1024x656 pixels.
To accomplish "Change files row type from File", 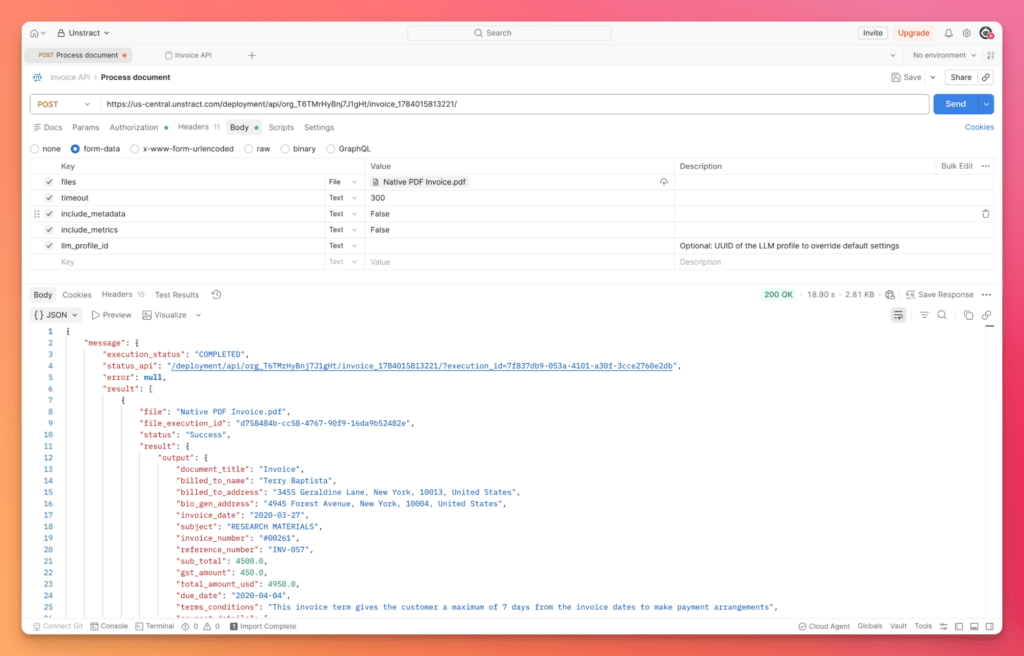I will point(343,182).
